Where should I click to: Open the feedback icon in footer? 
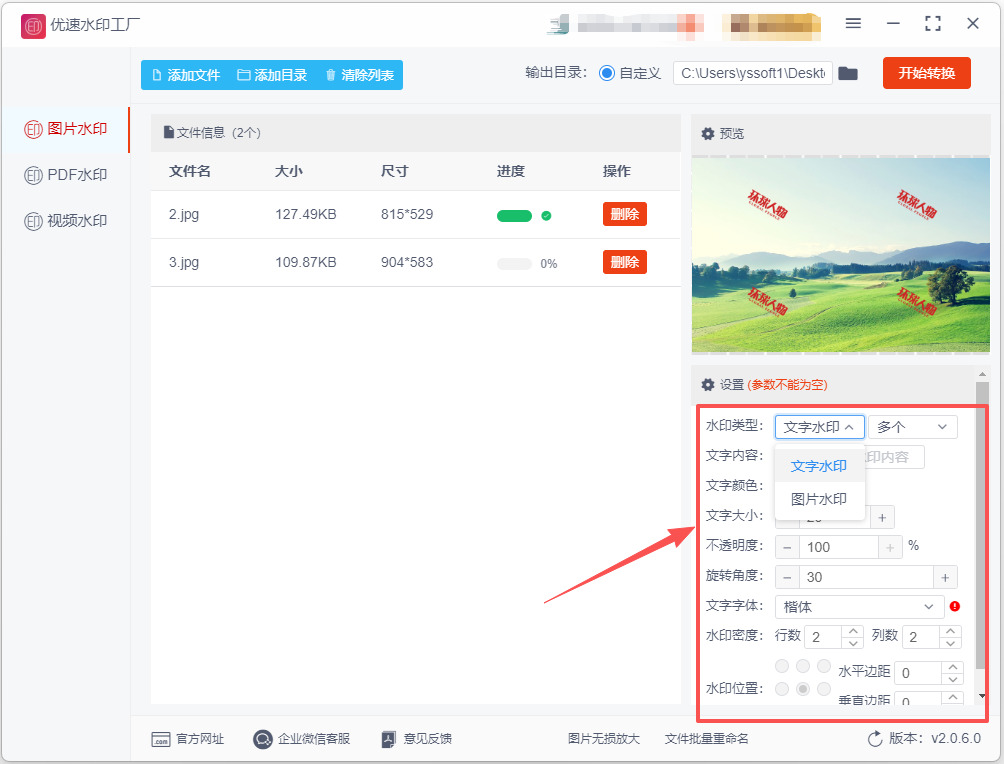(x=389, y=739)
